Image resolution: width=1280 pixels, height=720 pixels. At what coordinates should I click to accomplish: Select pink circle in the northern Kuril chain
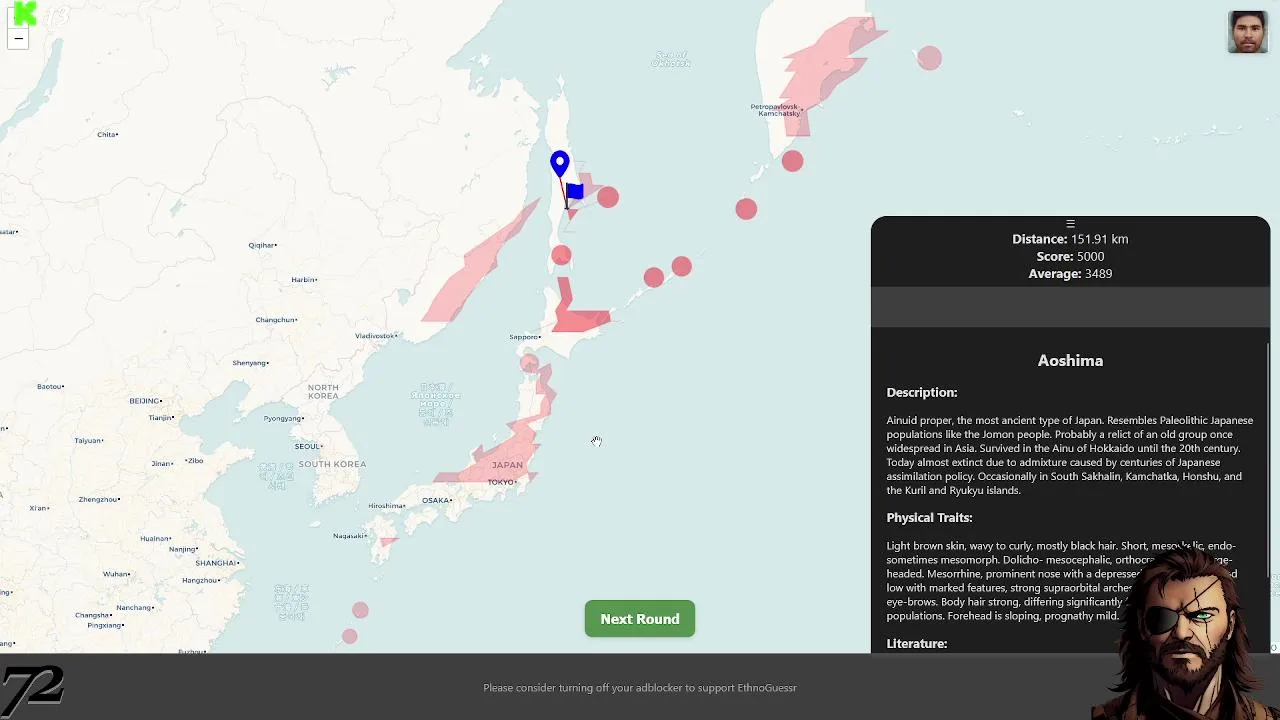[746, 209]
